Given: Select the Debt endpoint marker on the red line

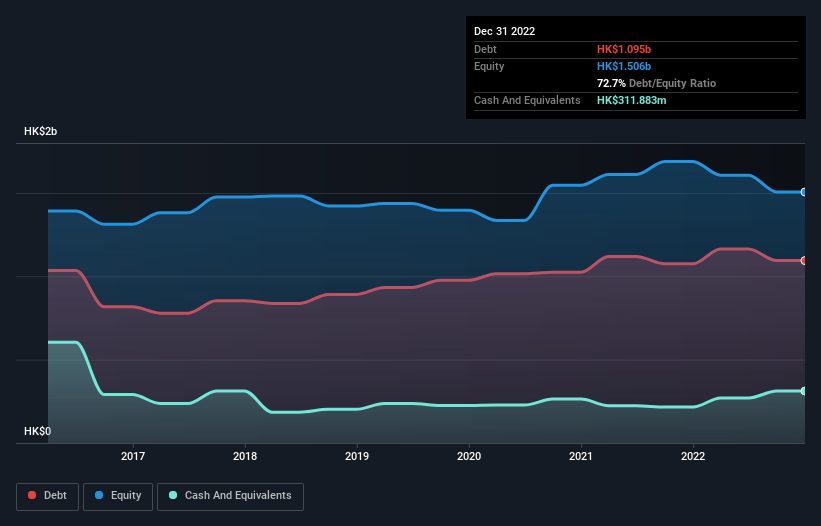Looking at the screenshot, I should [804, 261].
